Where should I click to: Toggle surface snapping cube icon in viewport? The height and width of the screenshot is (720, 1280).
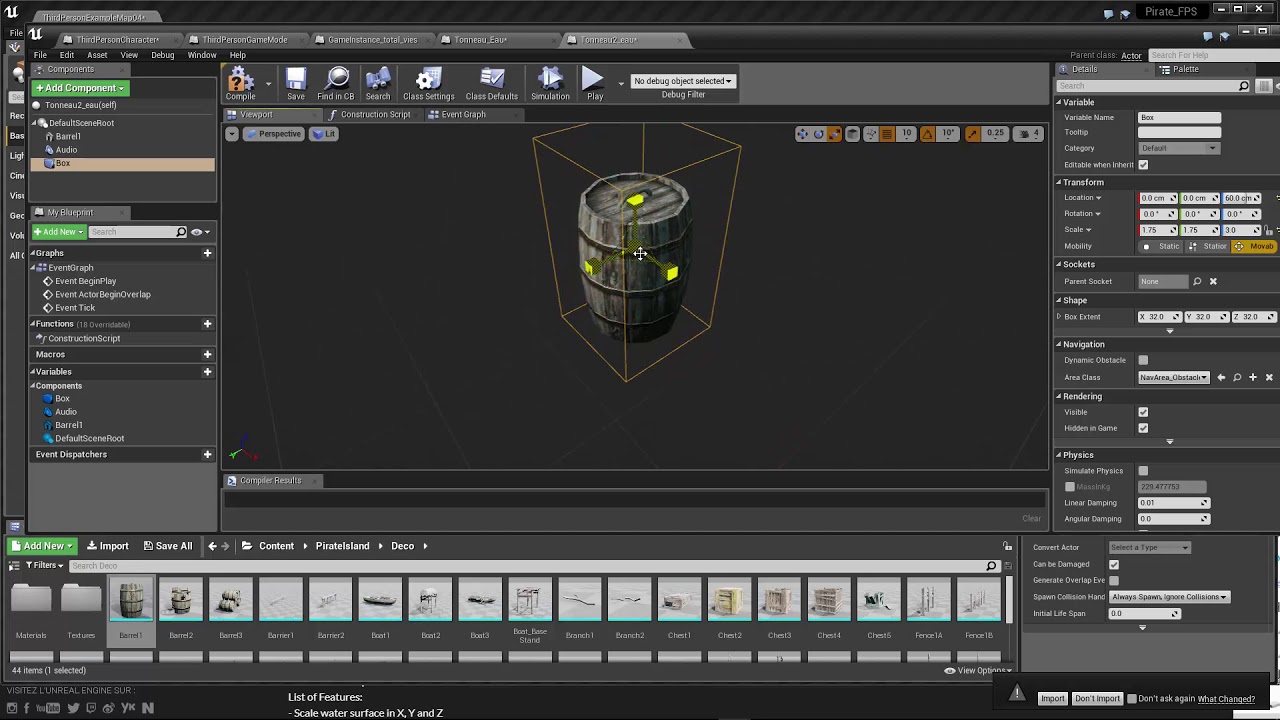[x=853, y=134]
